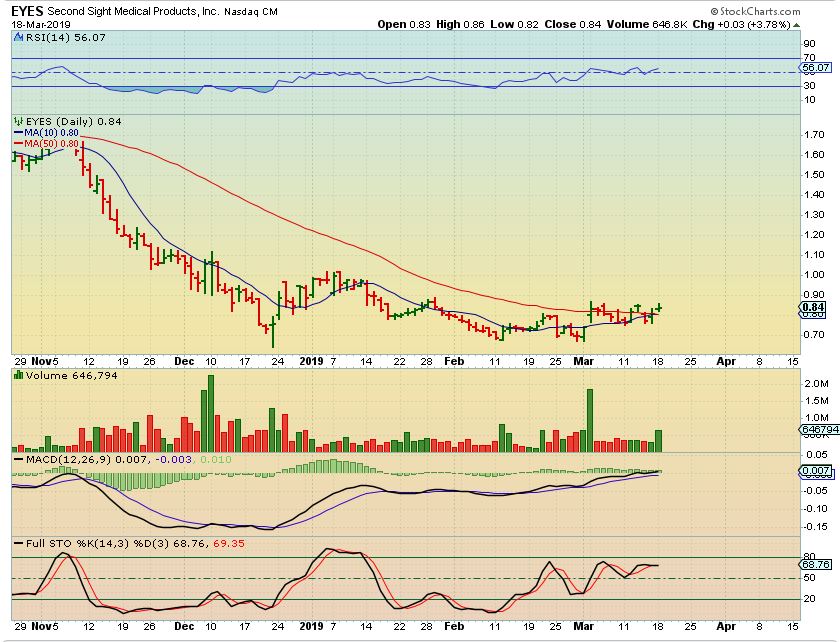The image size is (840, 642).
Task: Click the 68.76 stochastic value tag
Action: coord(816,564)
